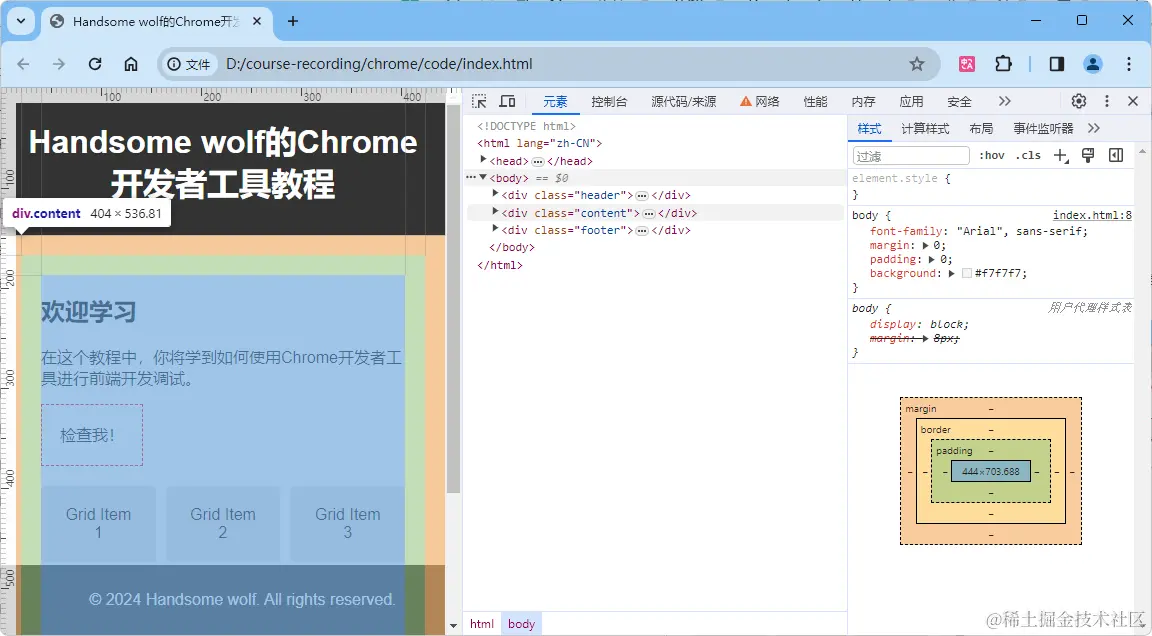Viewport: 1152px width, 636px height.
Task: Open the Chrome three-dot menu
Action: (x=1129, y=64)
